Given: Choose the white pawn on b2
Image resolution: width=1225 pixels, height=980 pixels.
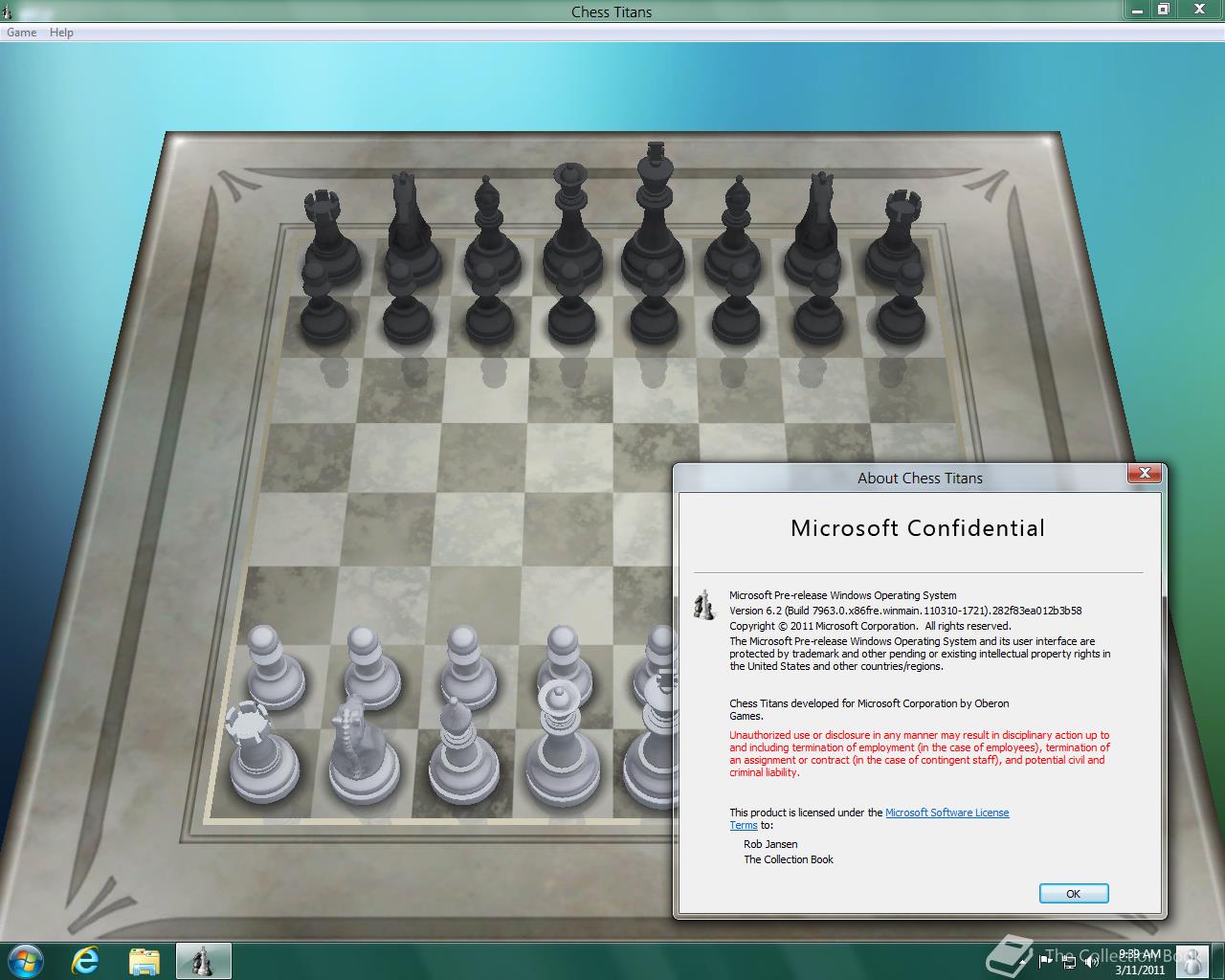Looking at the screenshot, I should (x=371, y=666).
